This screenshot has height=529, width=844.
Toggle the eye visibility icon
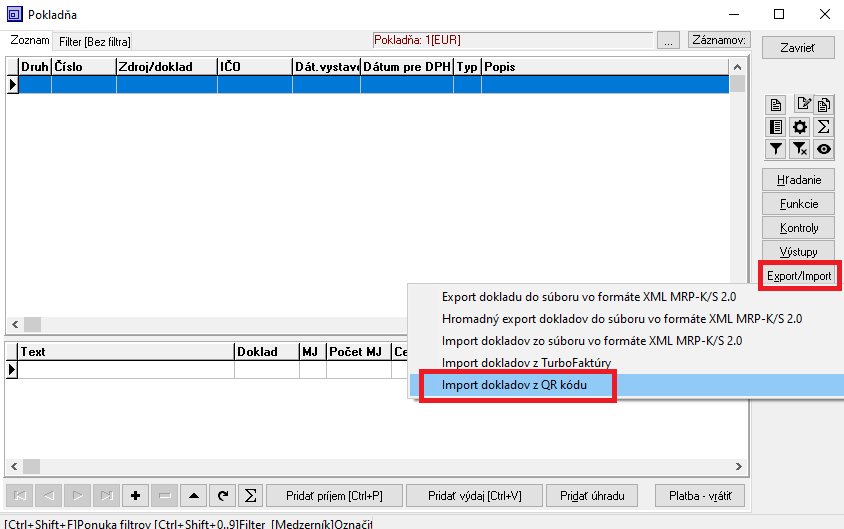tap(824, 149)
